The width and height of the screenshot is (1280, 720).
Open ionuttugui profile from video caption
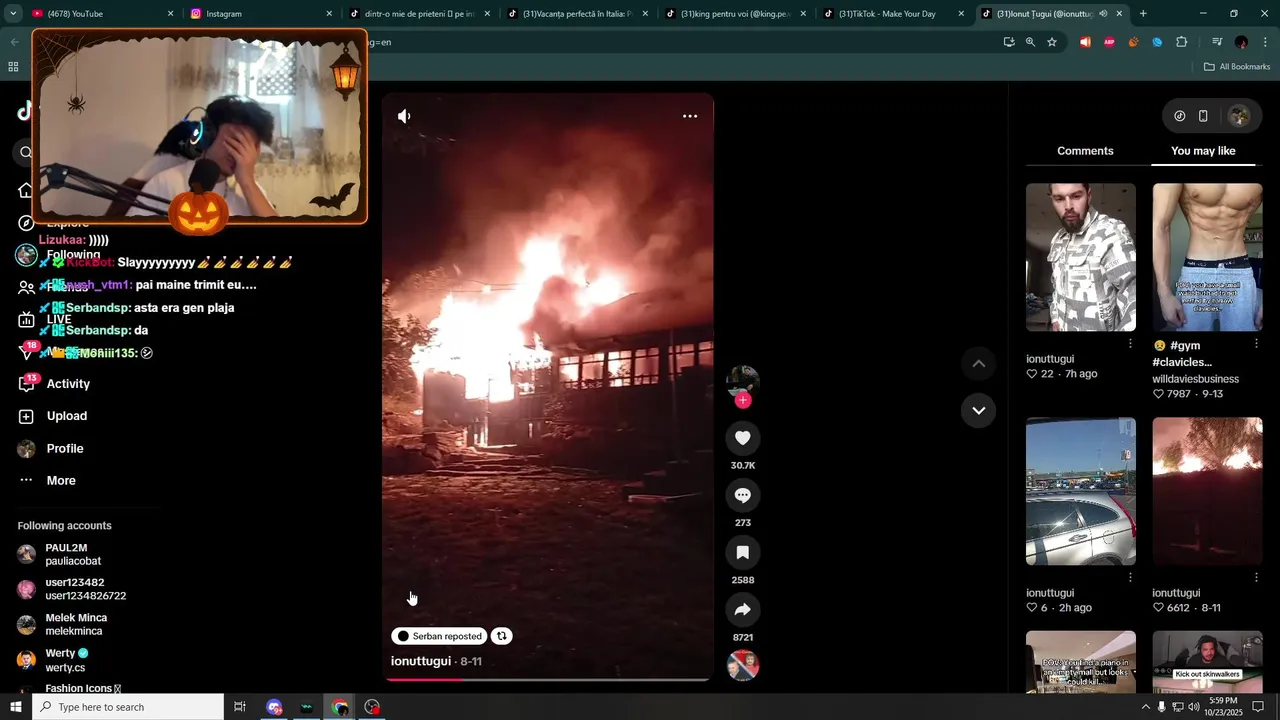click(x=420, y=661)
